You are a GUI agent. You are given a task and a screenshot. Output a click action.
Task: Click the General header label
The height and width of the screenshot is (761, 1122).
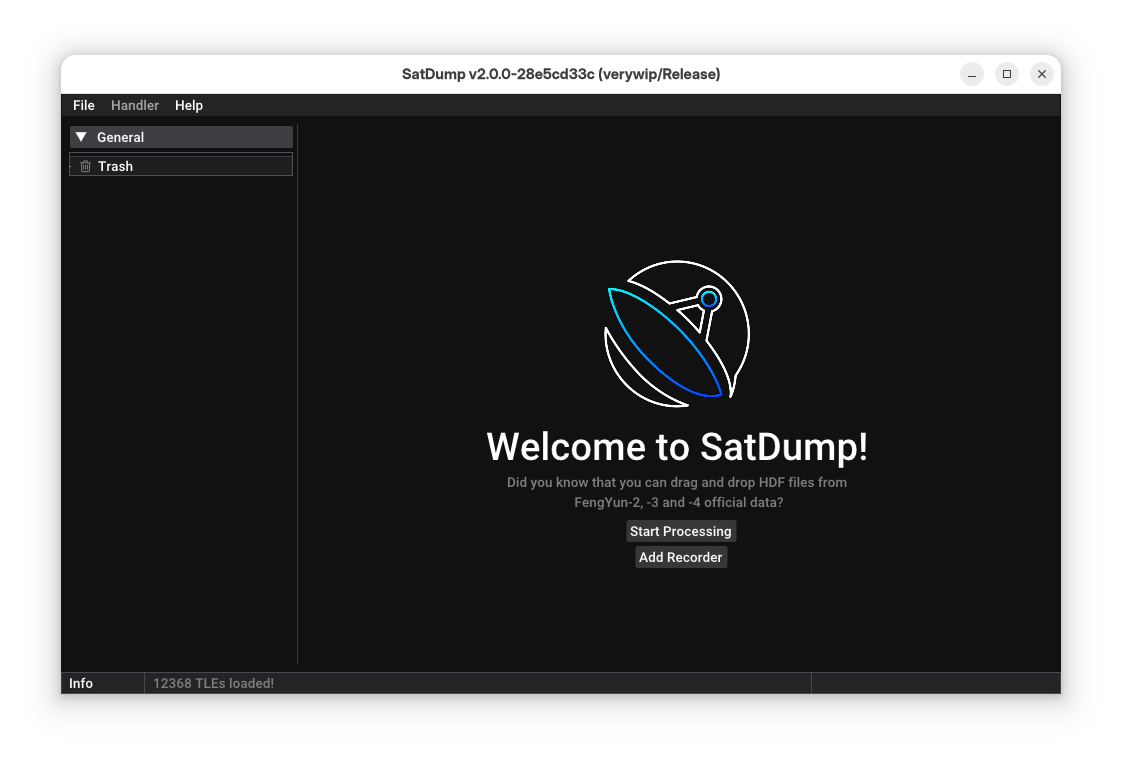click(121, 137)
